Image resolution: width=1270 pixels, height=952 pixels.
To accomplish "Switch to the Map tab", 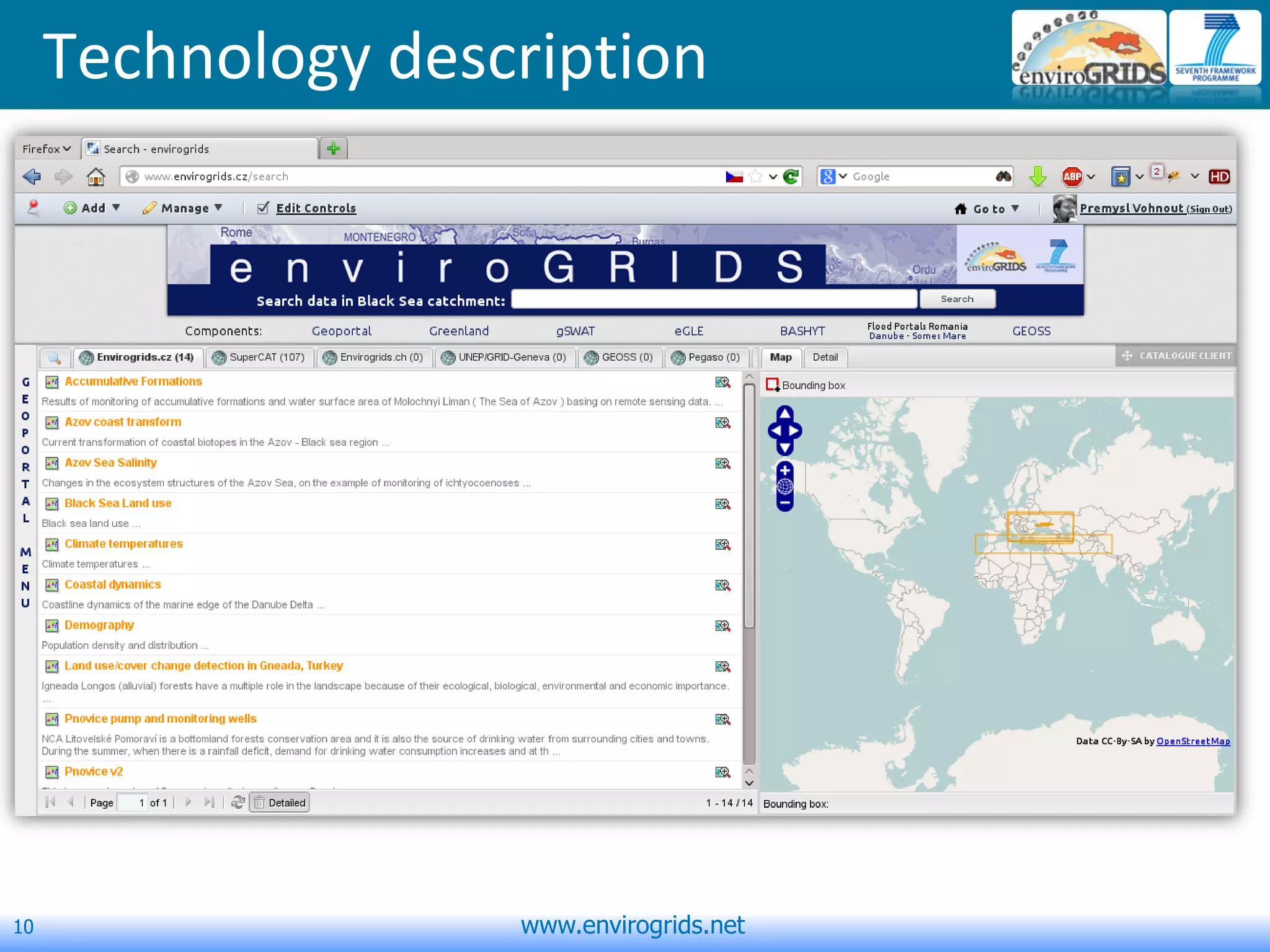I will [x=781, y=358].
